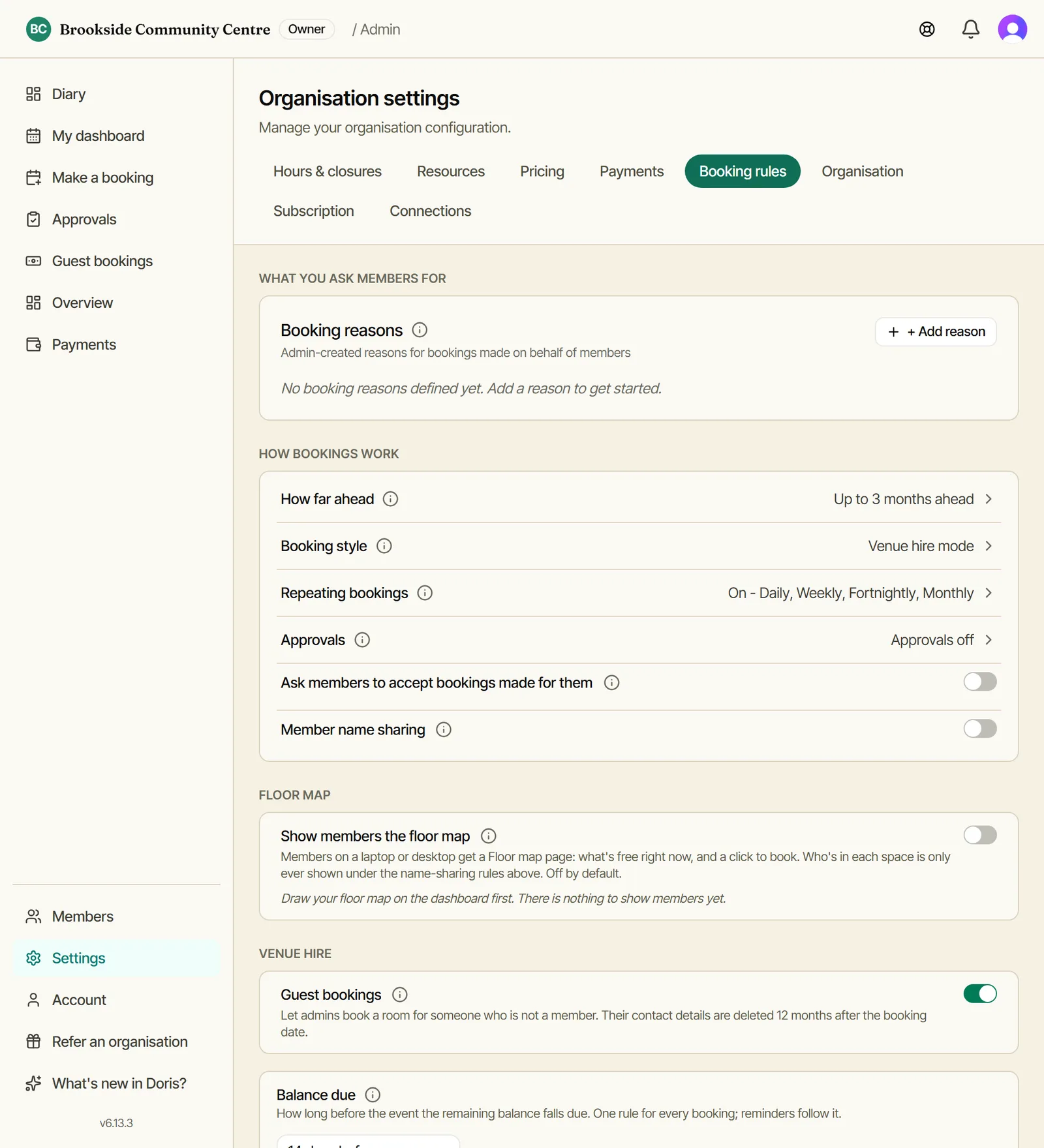Open the Subscription tab

pos(313,211)
